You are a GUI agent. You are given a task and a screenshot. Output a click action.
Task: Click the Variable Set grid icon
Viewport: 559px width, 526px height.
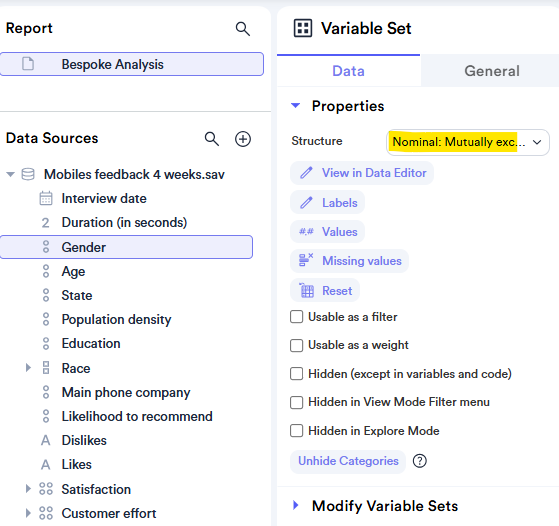click(x=303, y=28)
